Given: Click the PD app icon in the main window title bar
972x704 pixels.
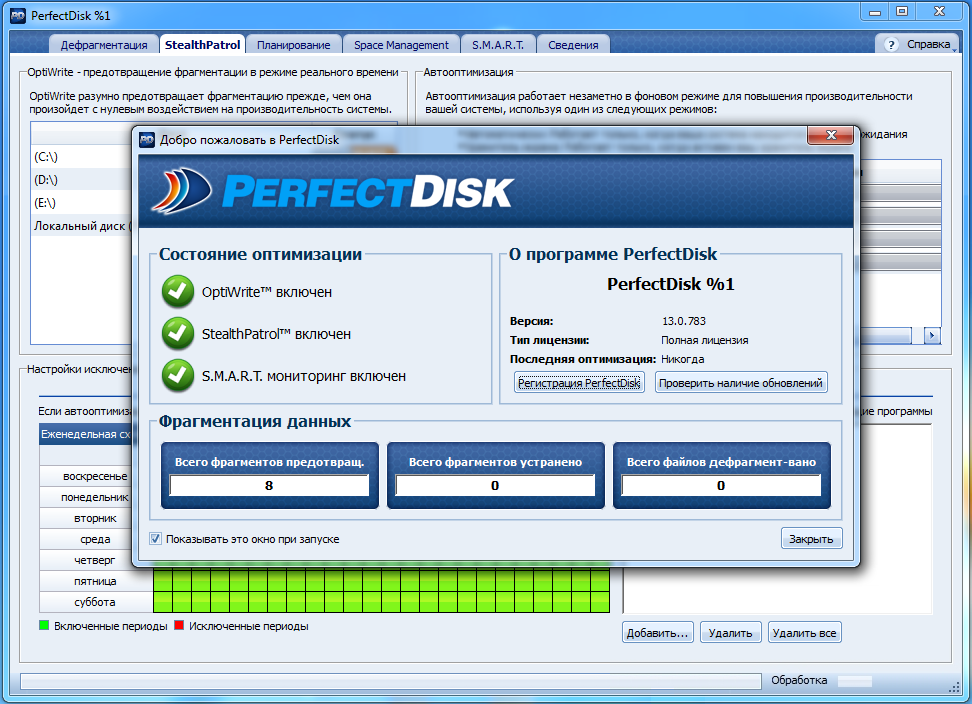Looking at the screenshot, I should pyautogui.click(x=18, y=15).
